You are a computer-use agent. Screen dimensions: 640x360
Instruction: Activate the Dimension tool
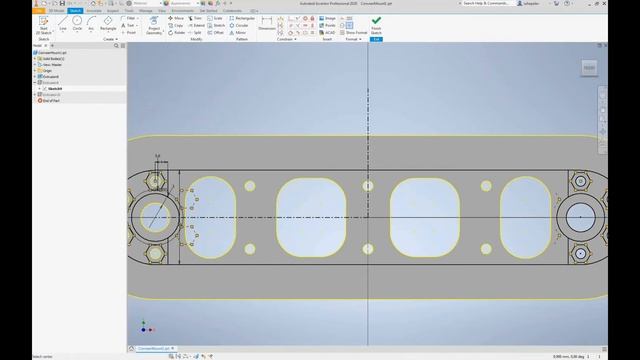[267, 24]
